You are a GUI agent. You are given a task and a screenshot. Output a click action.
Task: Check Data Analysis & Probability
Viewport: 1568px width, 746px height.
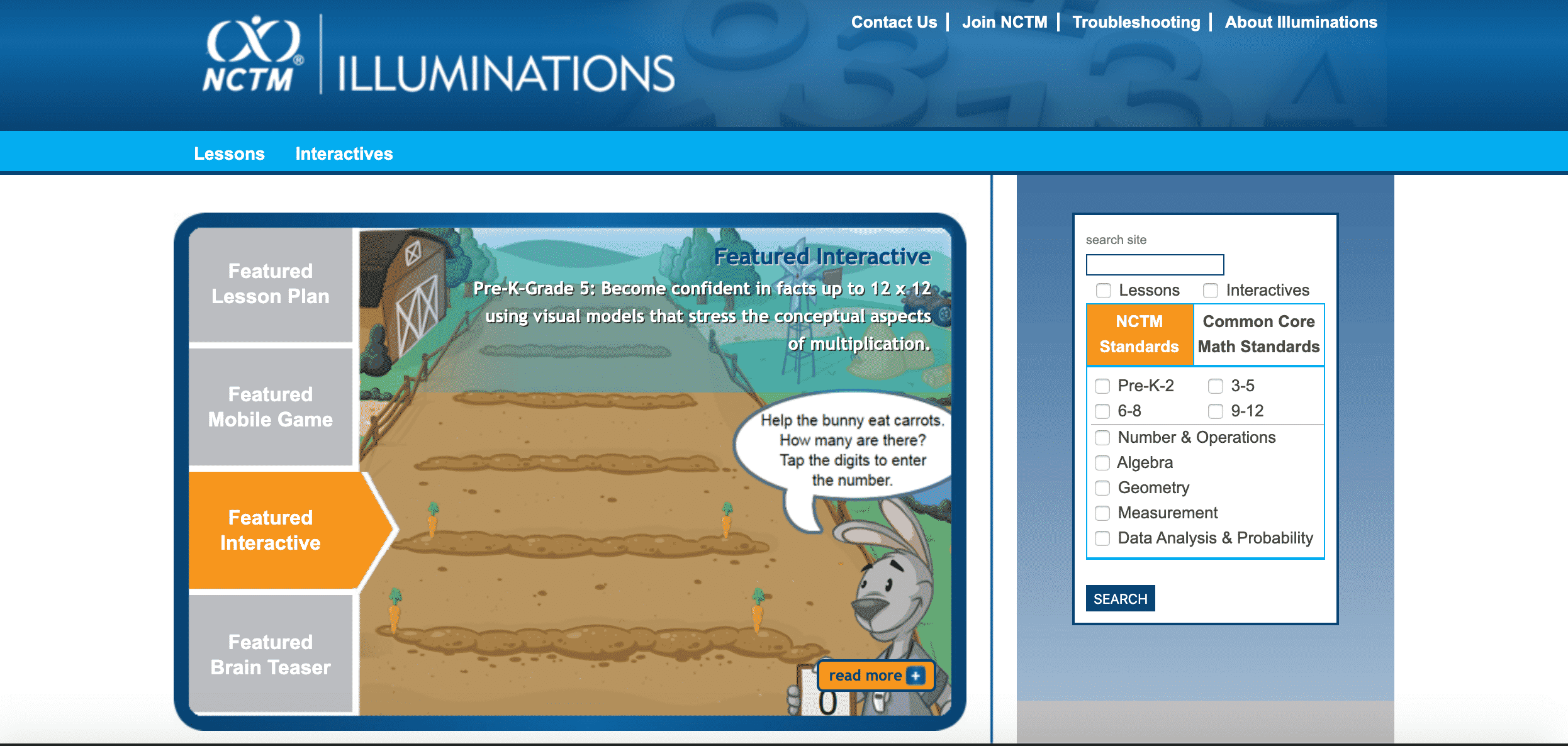click(x=1102, y=538)
